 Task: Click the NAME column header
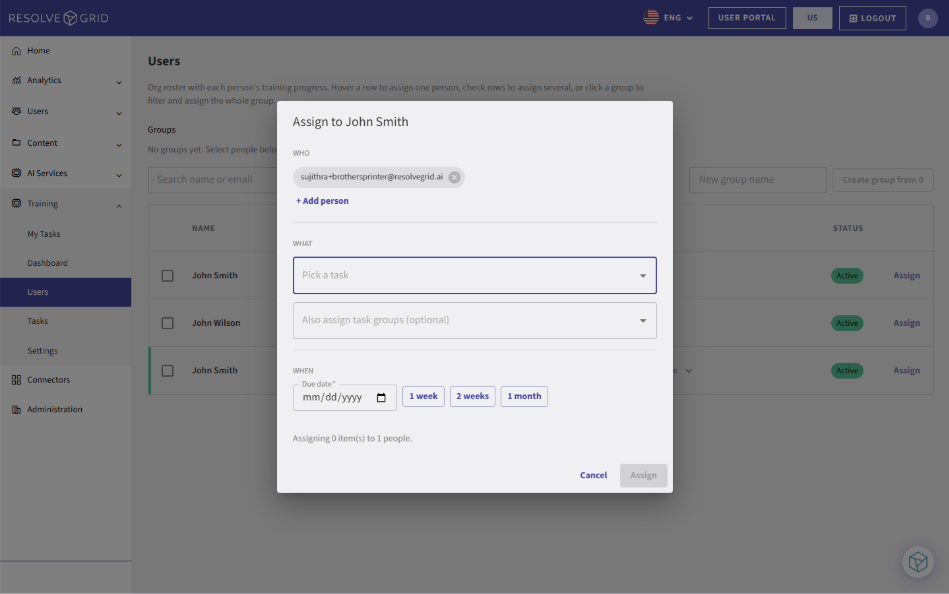click(203, 228)
